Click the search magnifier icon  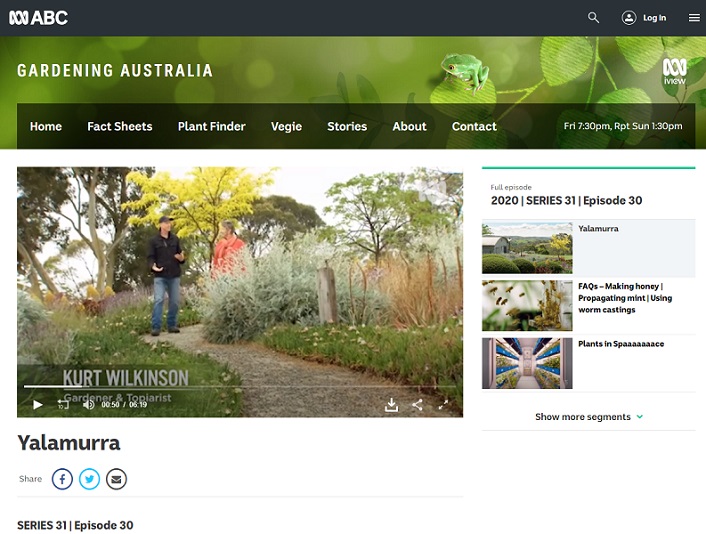593,18
